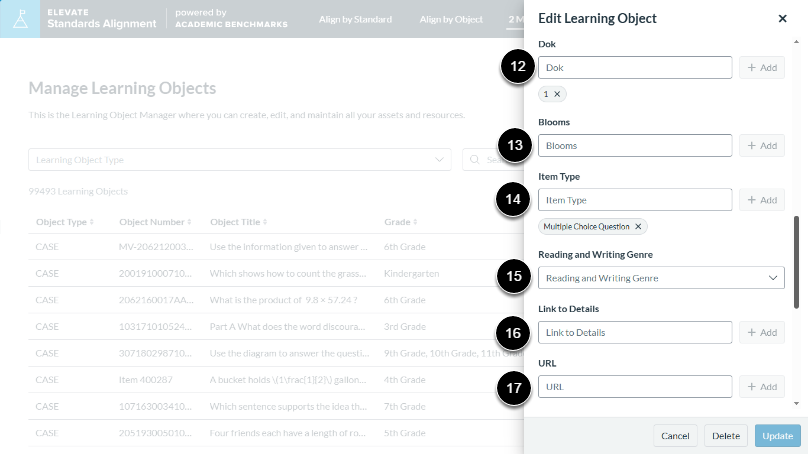Screen dimensions: 808x454
Task: Click the Add button beside Item Type
Action: [x=762, y=200]
